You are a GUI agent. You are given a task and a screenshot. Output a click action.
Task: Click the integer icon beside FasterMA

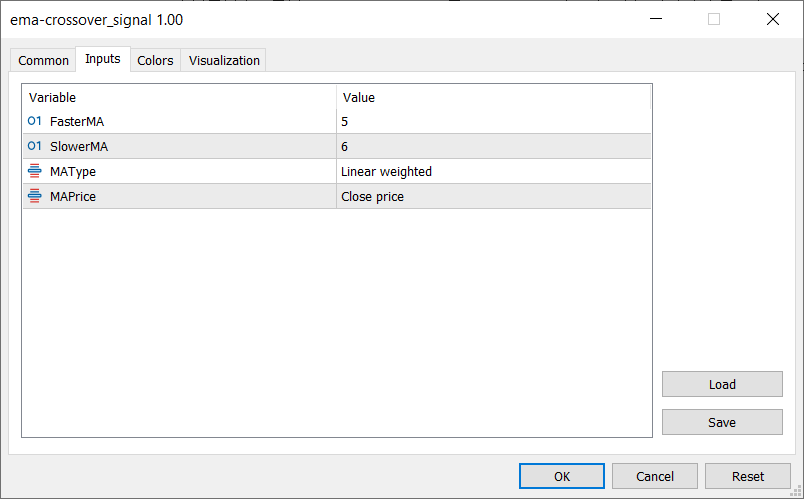[35, 121]
